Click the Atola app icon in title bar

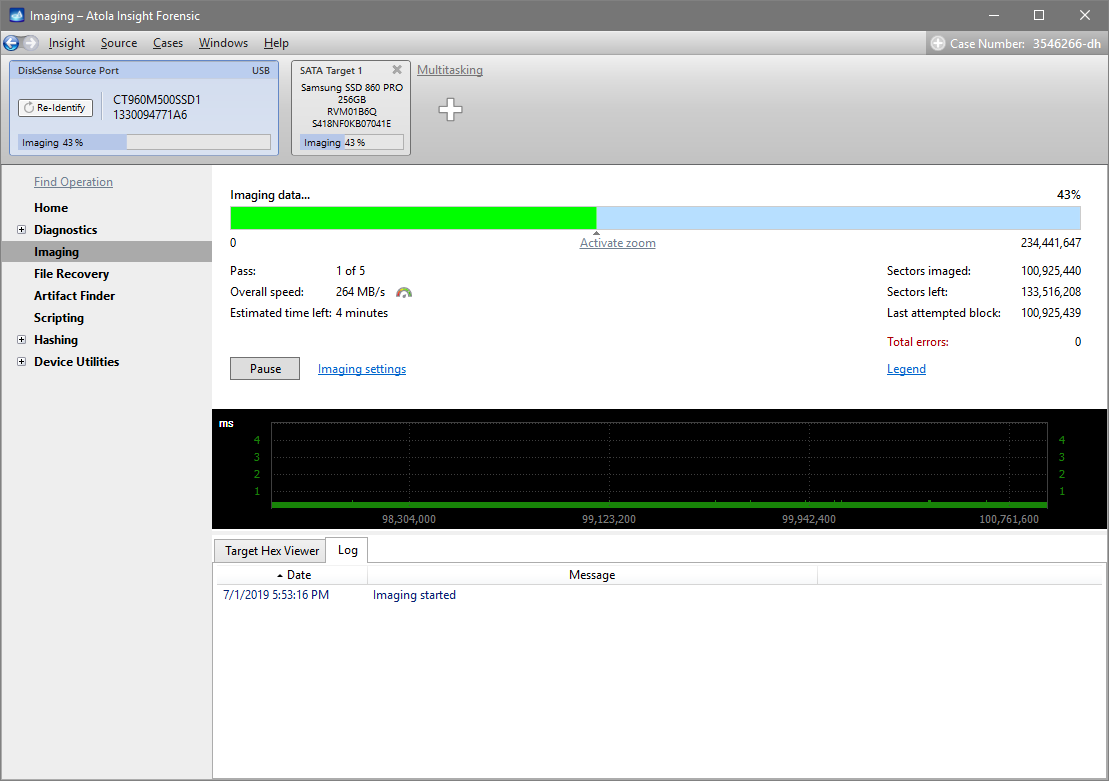[x=16, y=15]
